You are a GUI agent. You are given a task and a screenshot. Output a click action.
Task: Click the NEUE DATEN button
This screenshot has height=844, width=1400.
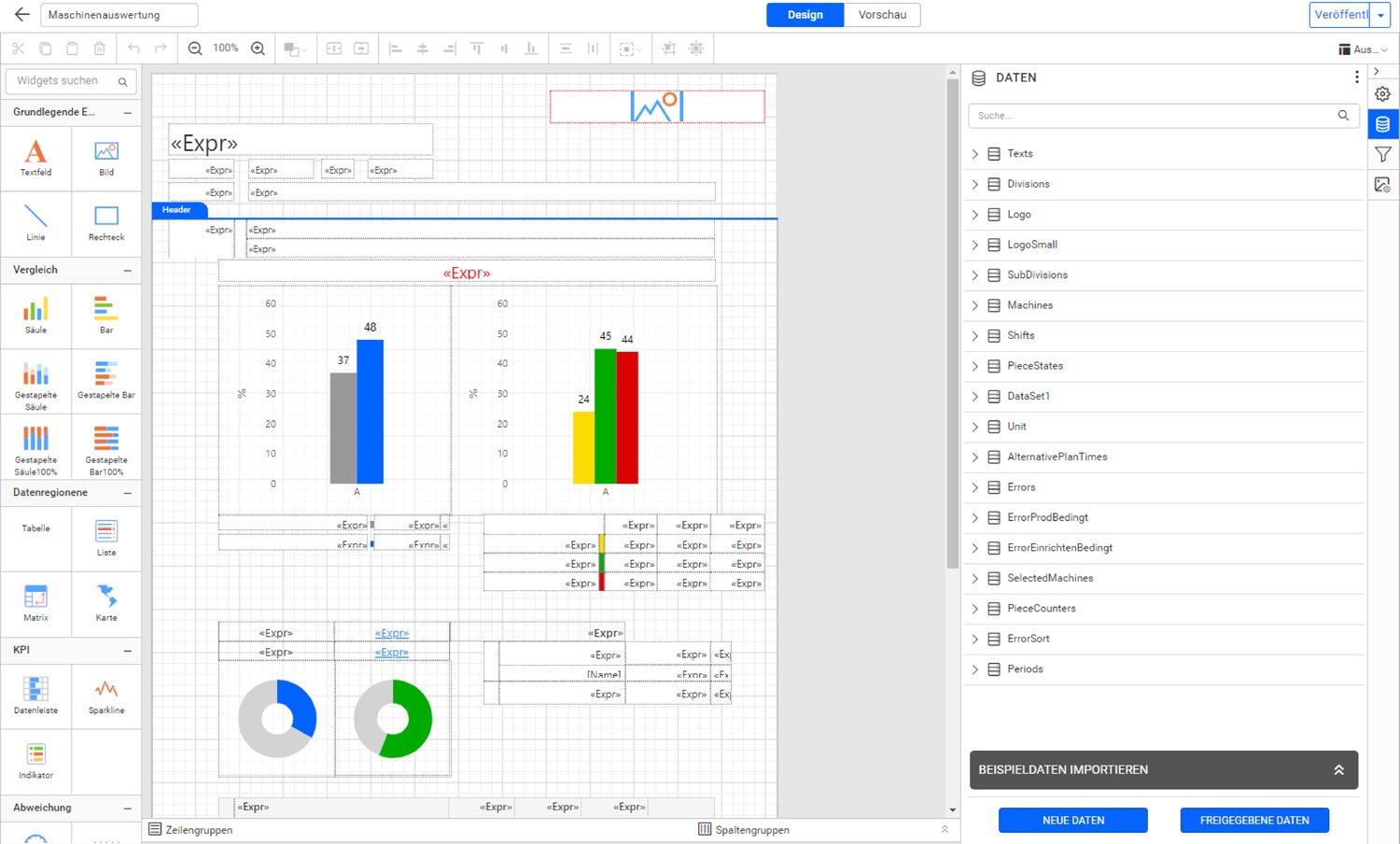point(1072,820)
